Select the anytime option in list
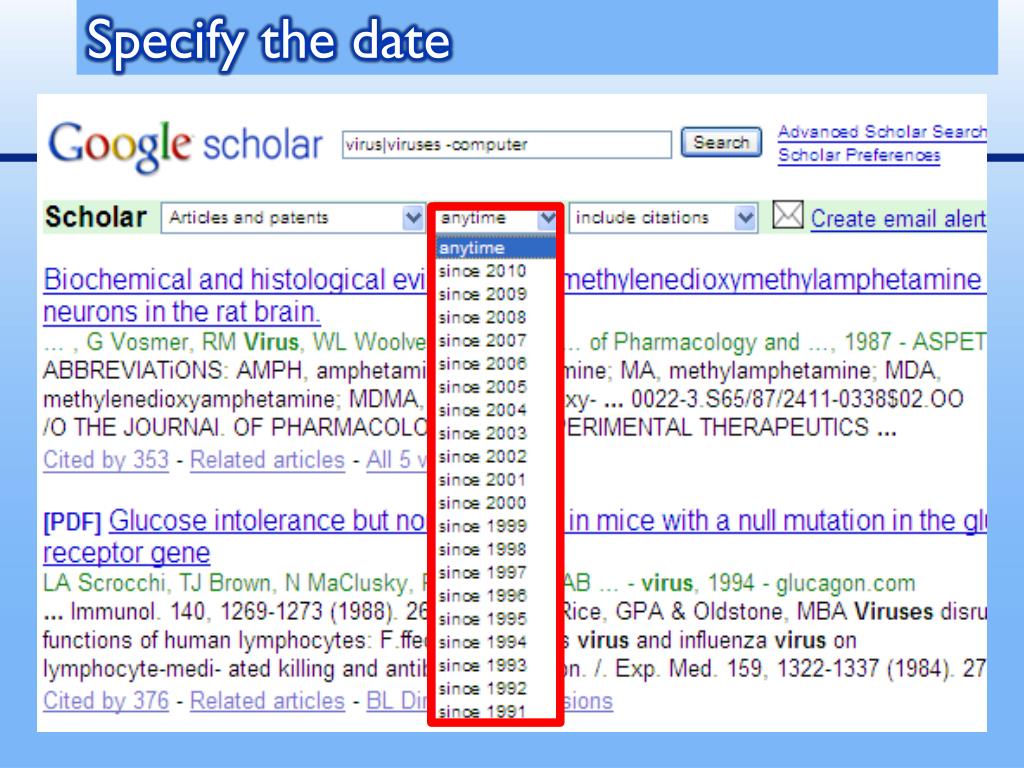1024x768 pixels. click(x=496, y=248)
